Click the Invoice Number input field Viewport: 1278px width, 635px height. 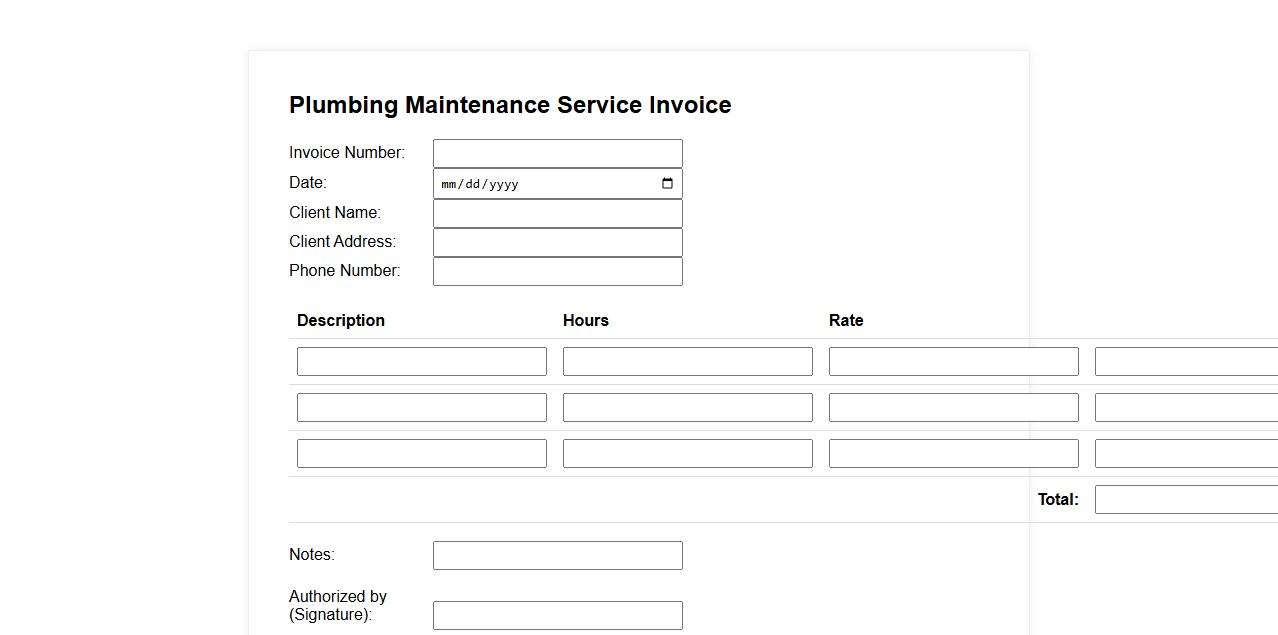pos(557,154)
